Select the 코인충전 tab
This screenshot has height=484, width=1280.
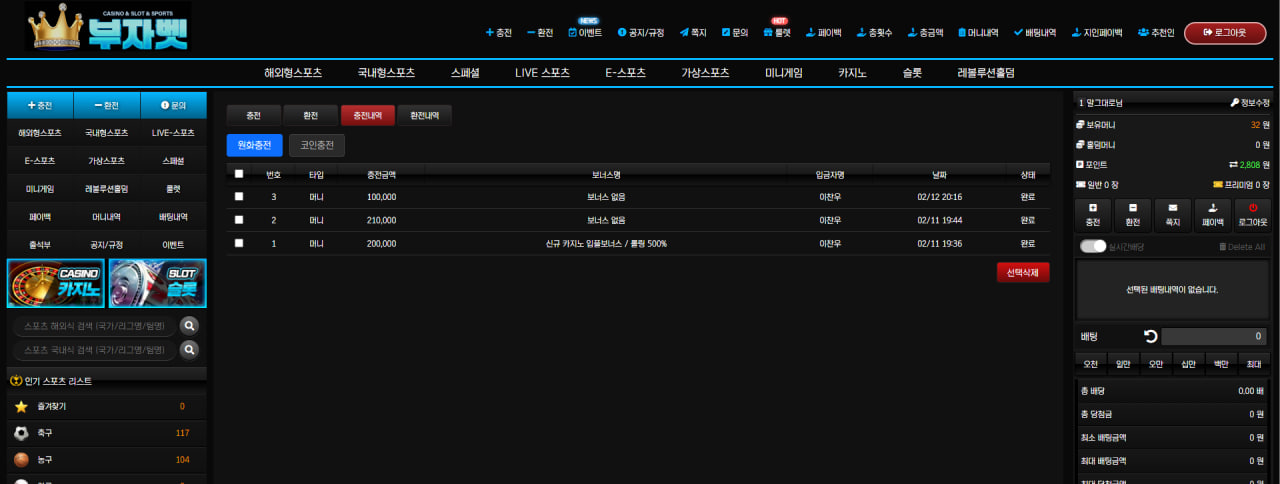(x=317, y=146)
